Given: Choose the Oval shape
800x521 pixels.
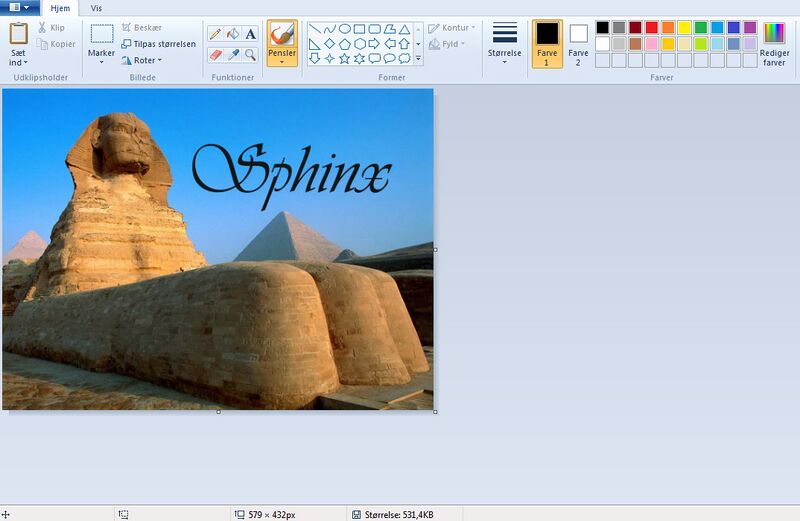Looking at the screenshot, I should point(344,29).
